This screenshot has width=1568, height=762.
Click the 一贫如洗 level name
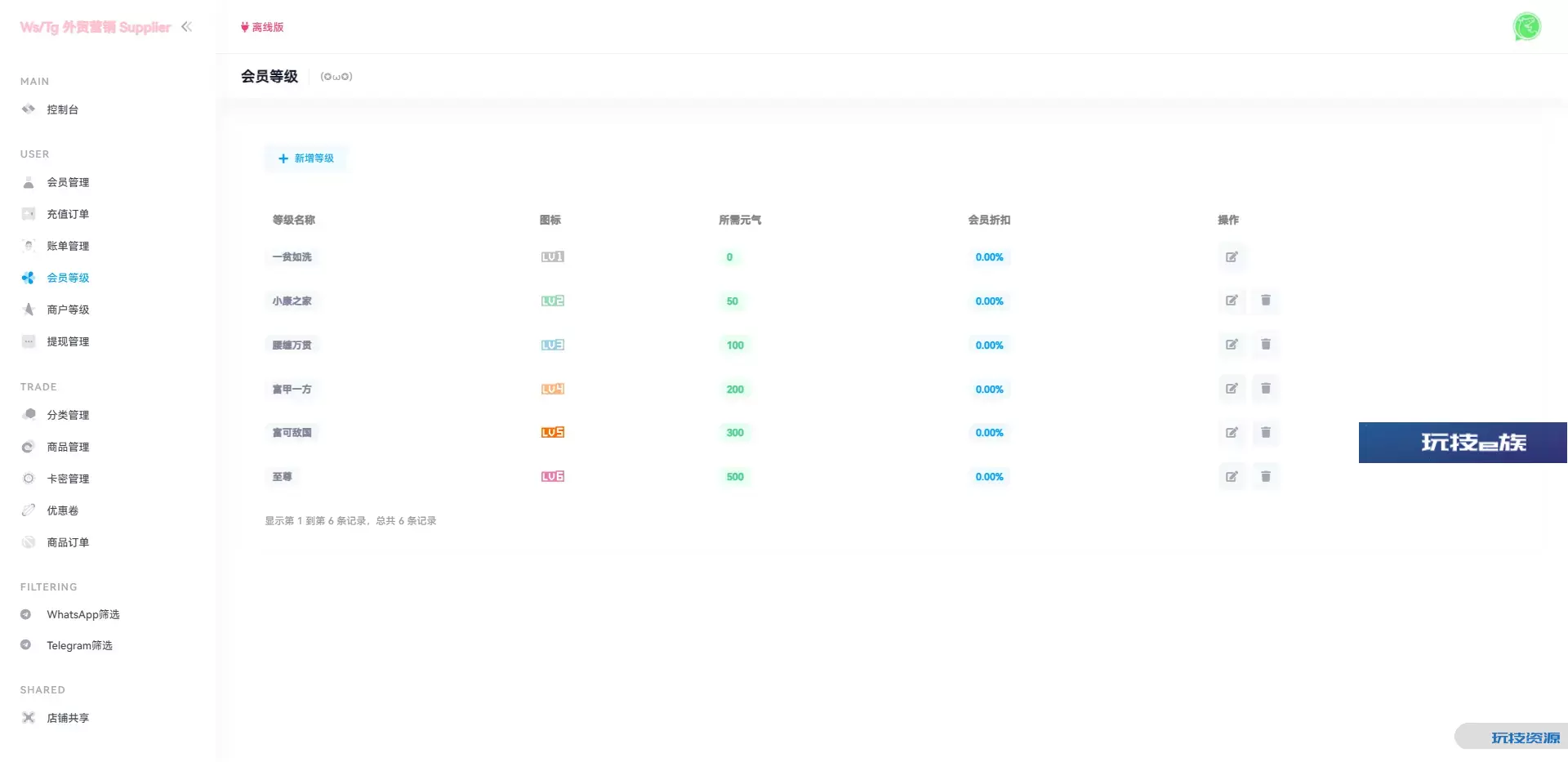[x=292, y=257]
